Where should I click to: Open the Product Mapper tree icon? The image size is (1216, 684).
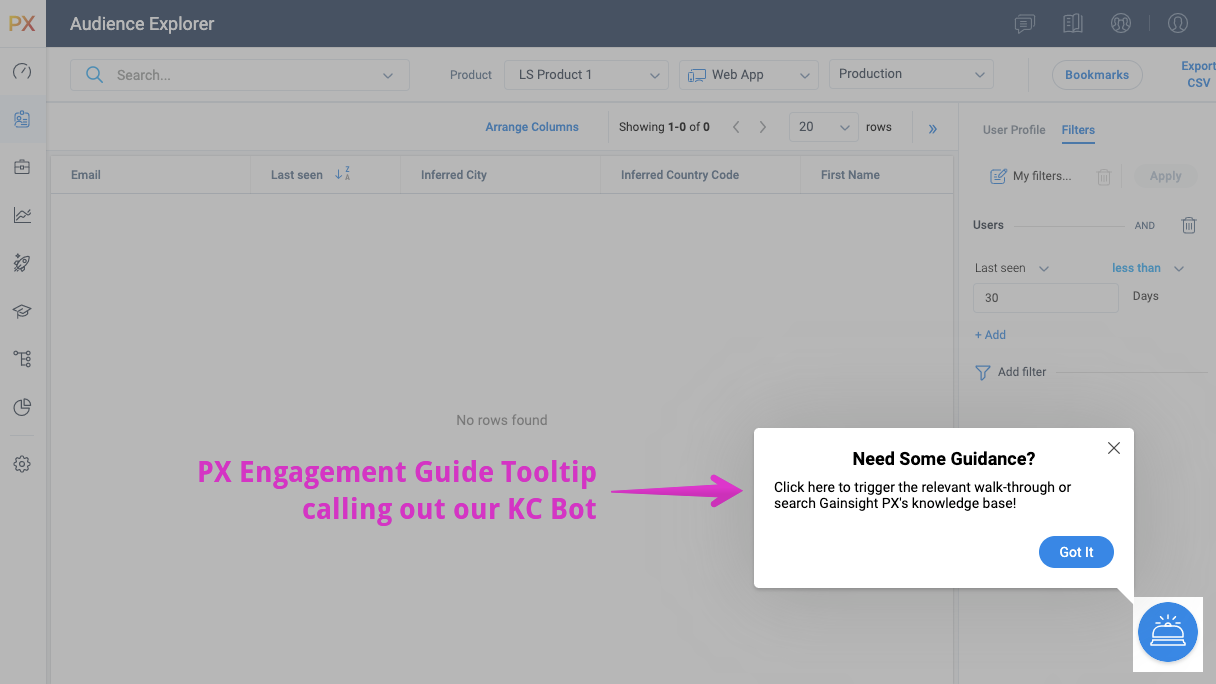(x=22, y=358)
